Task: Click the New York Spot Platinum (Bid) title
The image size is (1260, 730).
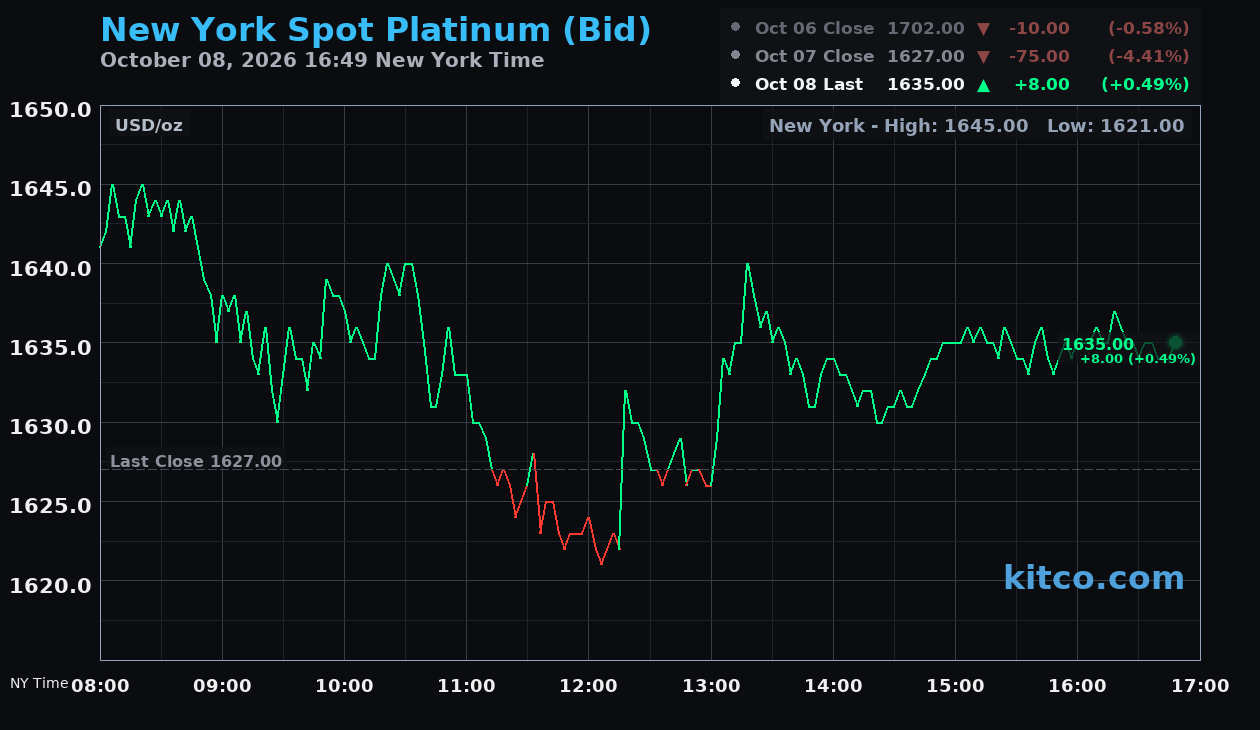Action: (376, 31)
